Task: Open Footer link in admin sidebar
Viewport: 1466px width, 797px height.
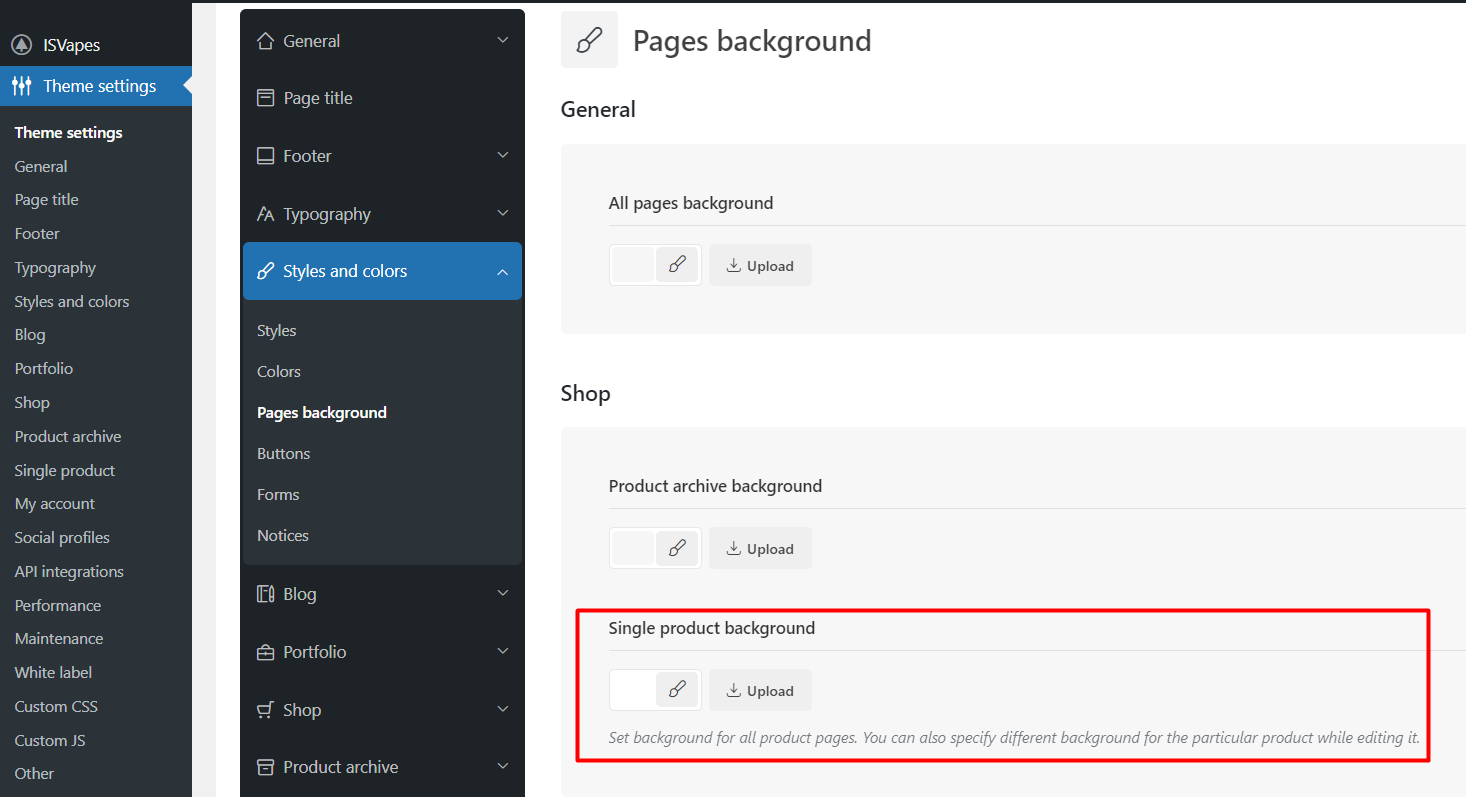Action: point(37,234)
